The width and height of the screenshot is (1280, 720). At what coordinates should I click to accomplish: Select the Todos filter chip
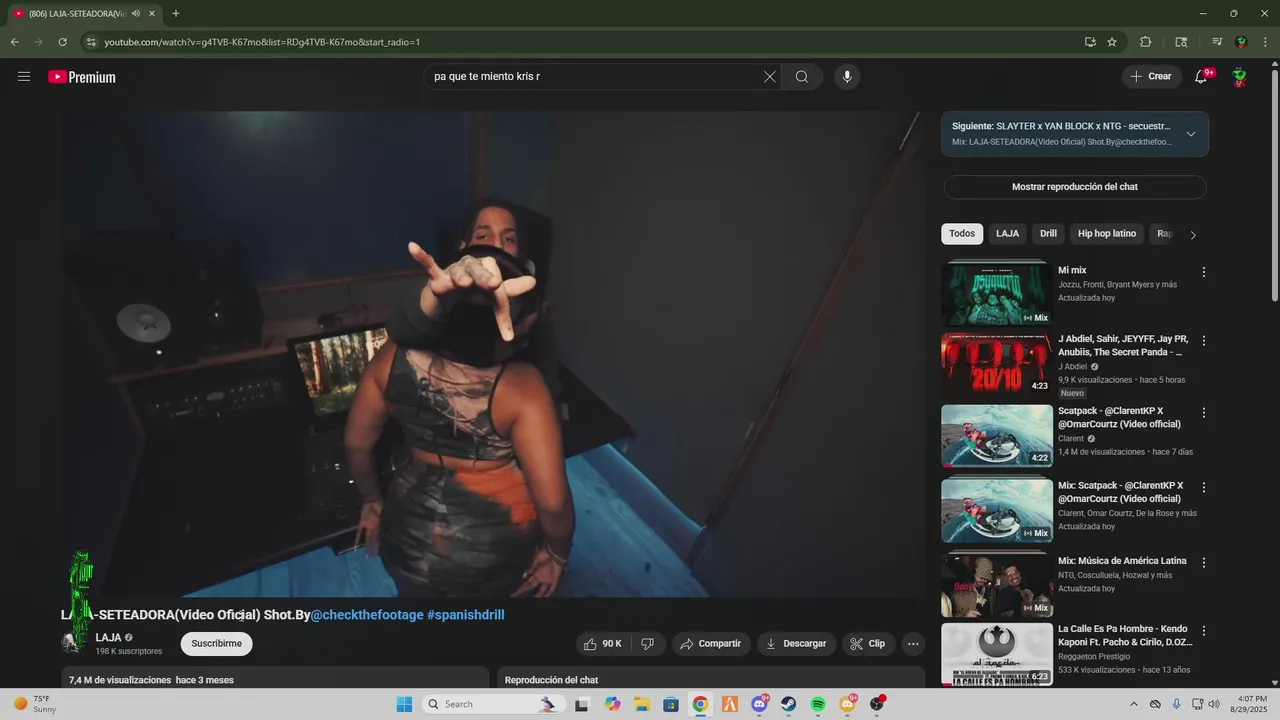(962, 234)
